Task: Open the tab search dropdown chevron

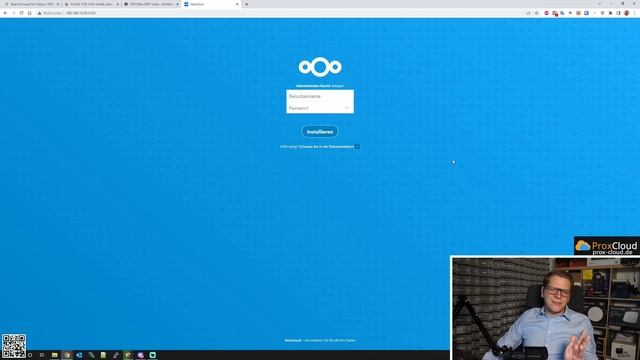Action: pos(600,3)
